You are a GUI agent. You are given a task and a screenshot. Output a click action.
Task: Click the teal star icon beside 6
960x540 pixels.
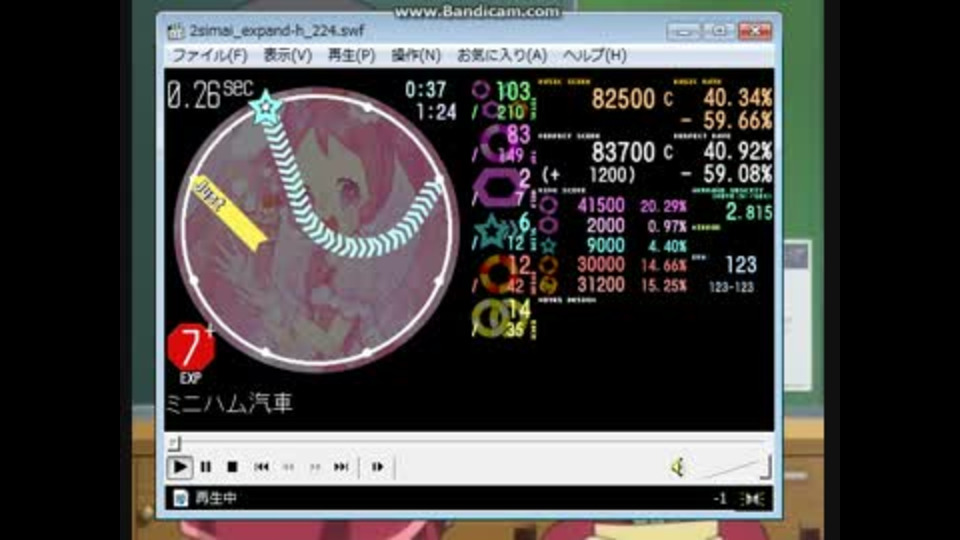coord(492,231)
